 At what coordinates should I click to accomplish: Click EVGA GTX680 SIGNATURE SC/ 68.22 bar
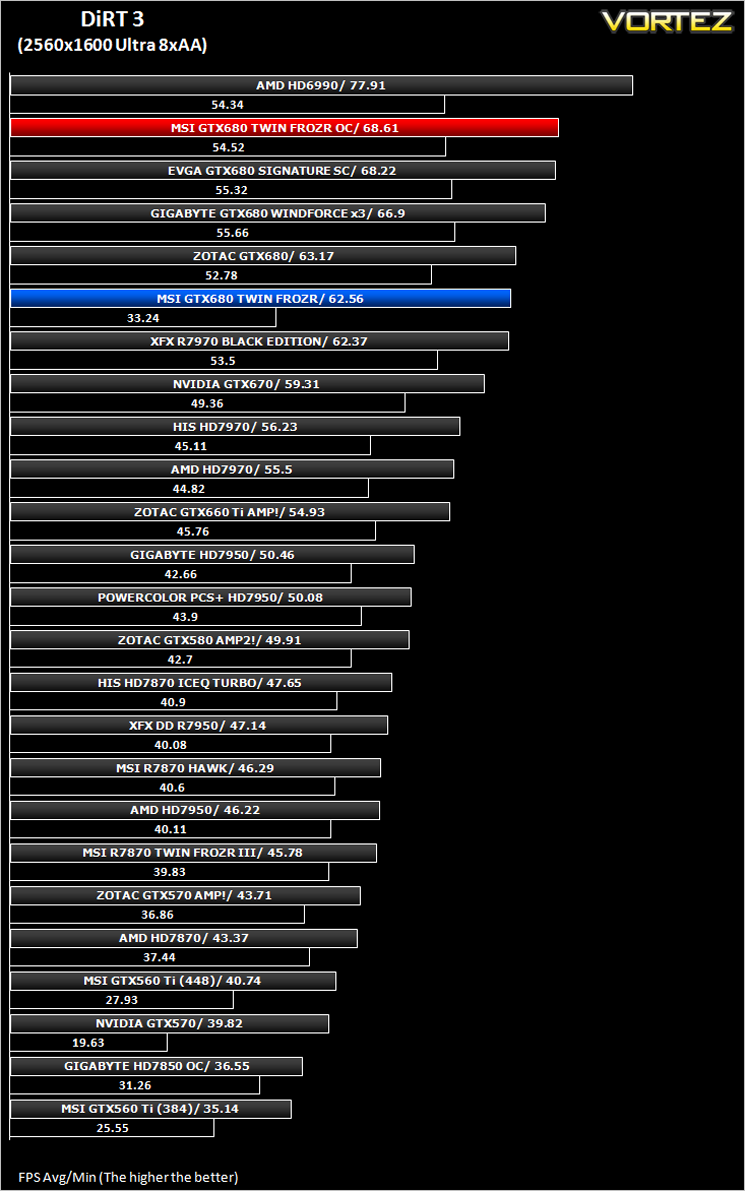pyautogui.click(x=283, y=170)
